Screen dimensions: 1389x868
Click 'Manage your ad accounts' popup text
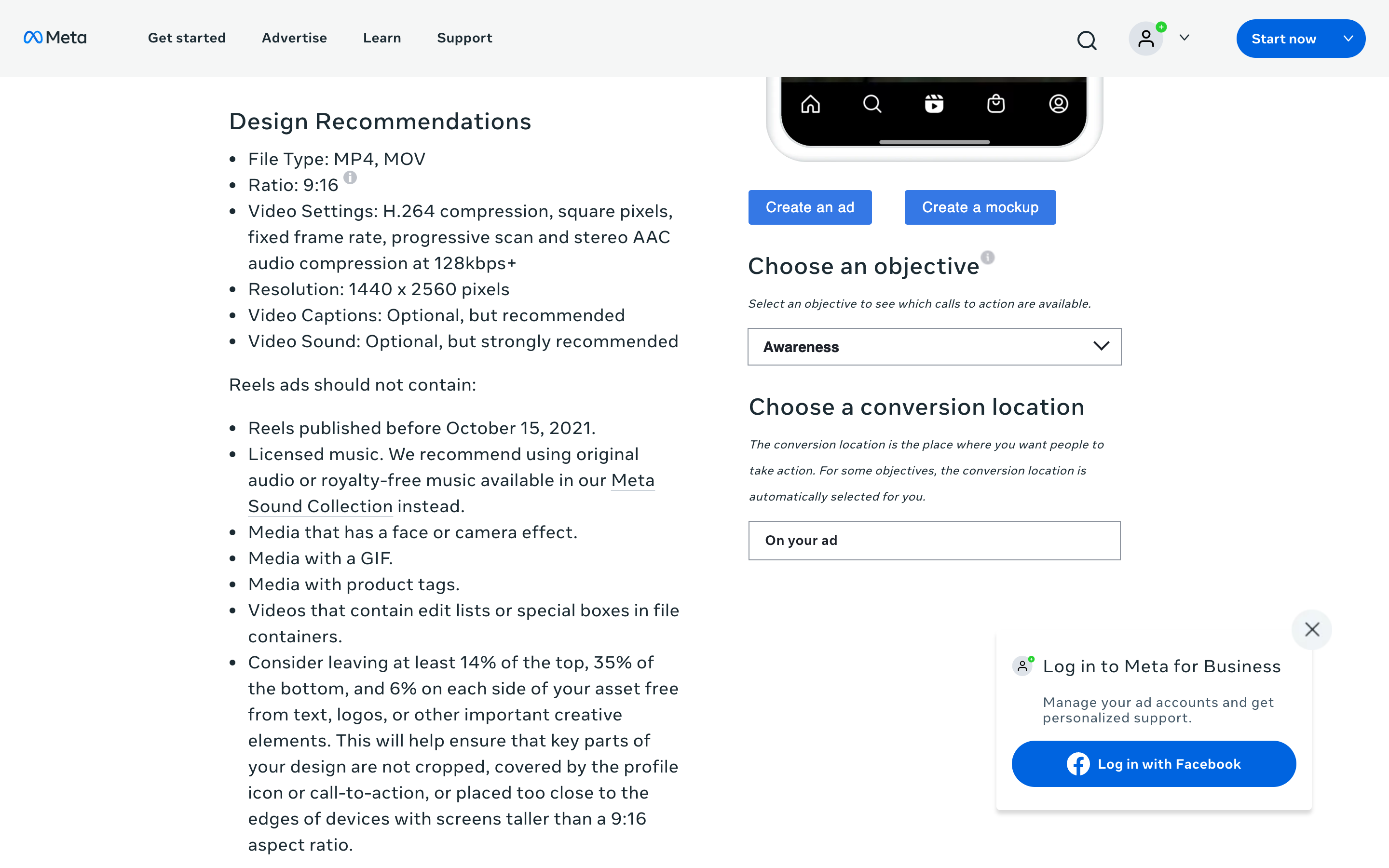pos(1158,710)
